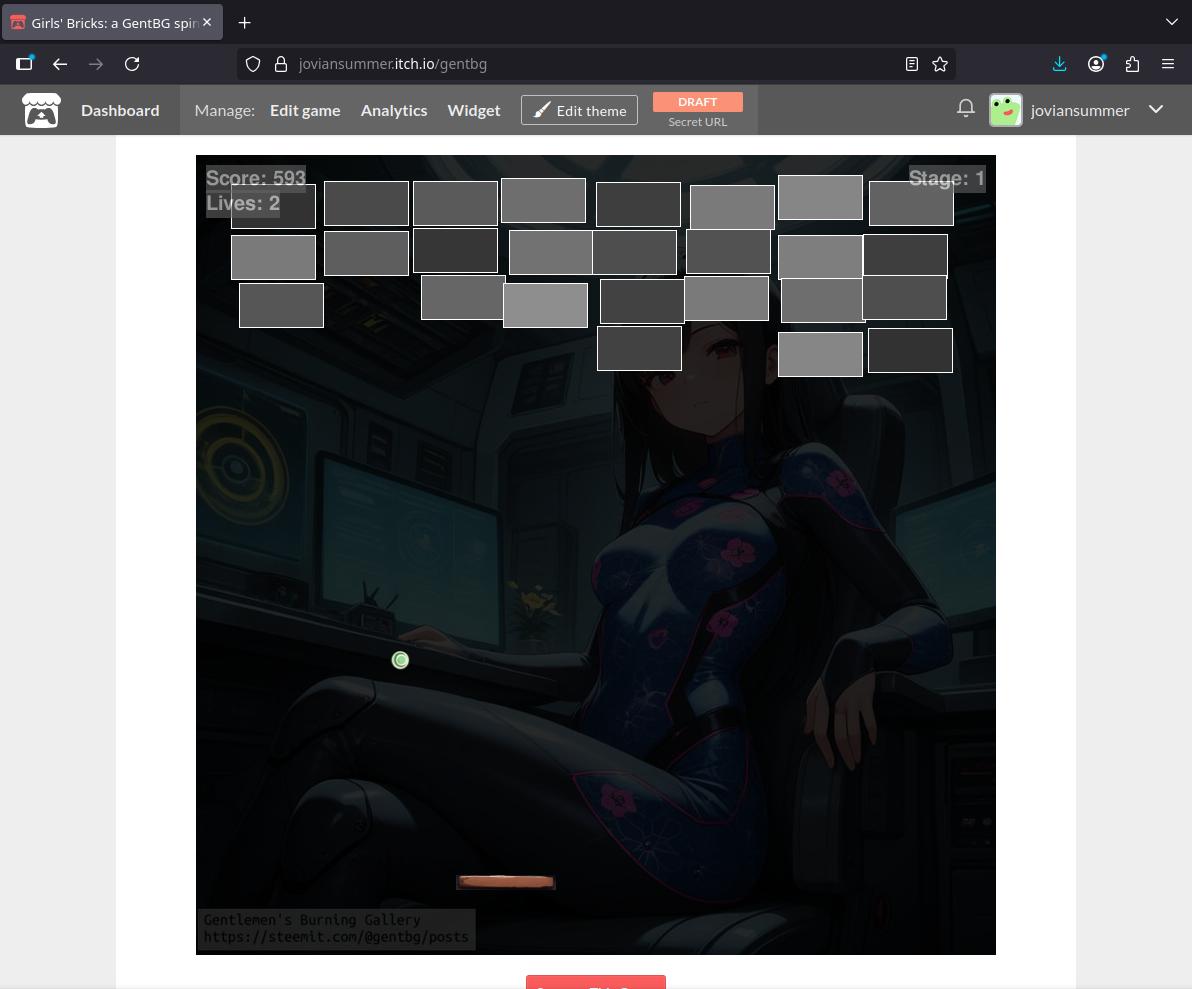This screenshot has width=1192, height=989.
Task: Switch to the Girls' Bricks browser tab
Action: (x=110, y=22)
